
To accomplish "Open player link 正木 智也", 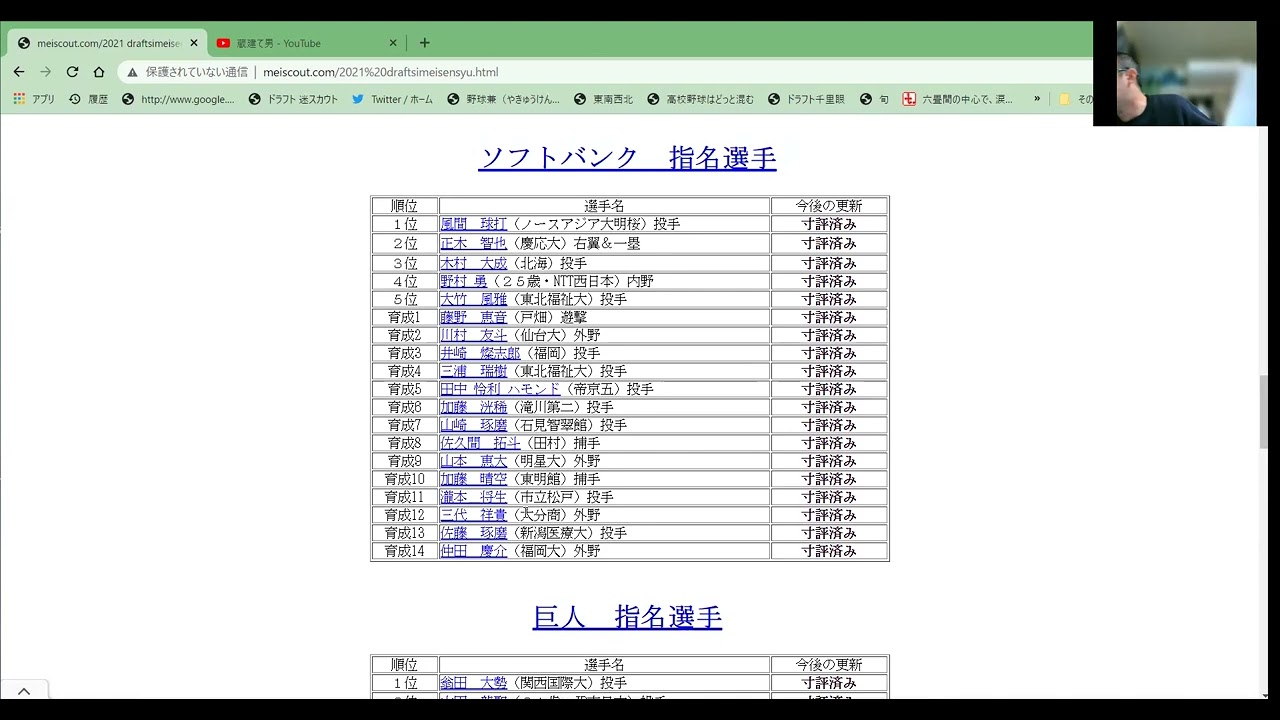I will 473,244.
